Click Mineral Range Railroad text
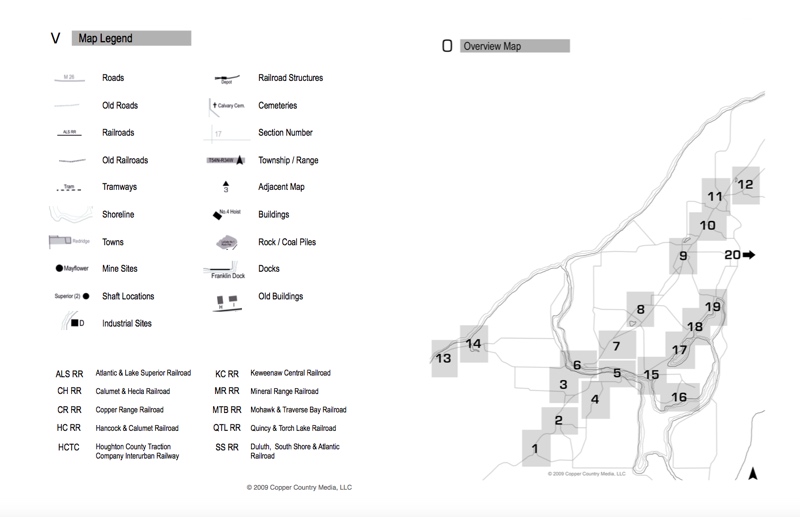 click(284, 391)
